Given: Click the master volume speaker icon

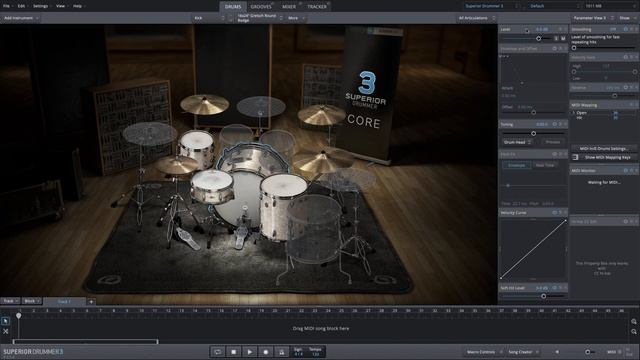Looking at the screenshot, I should click(x=557, y=352).
